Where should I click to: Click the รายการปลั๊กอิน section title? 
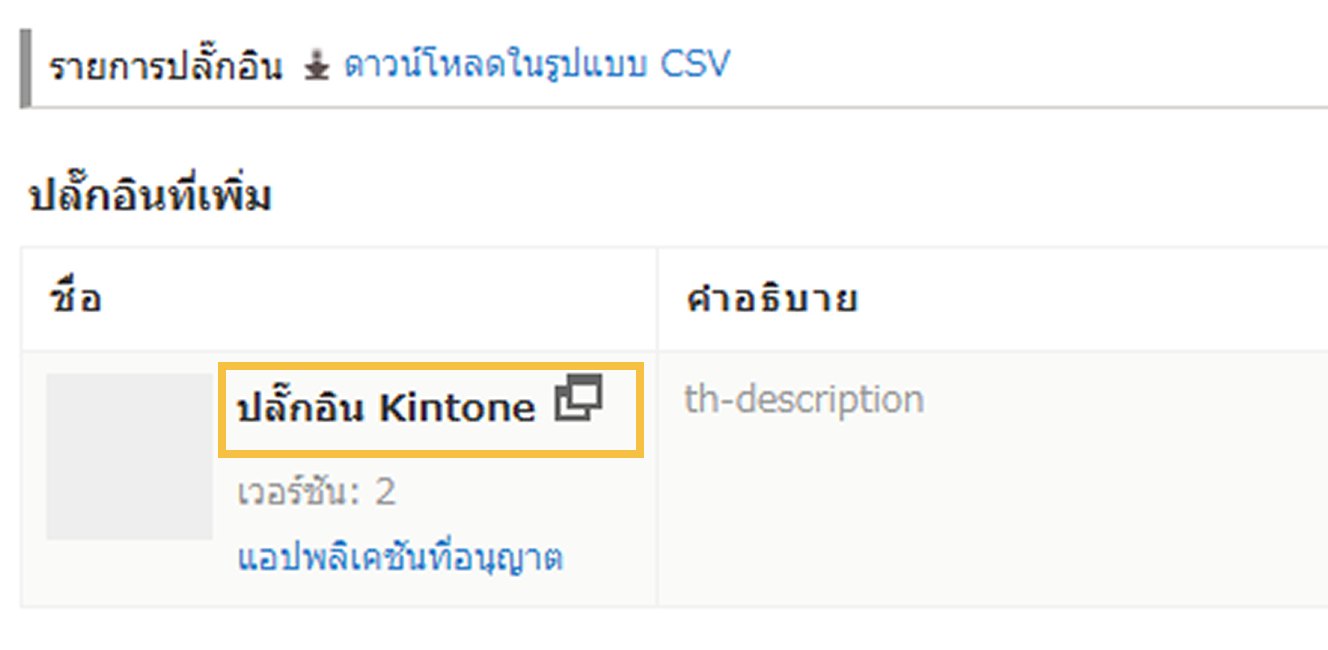pos(166,67)
